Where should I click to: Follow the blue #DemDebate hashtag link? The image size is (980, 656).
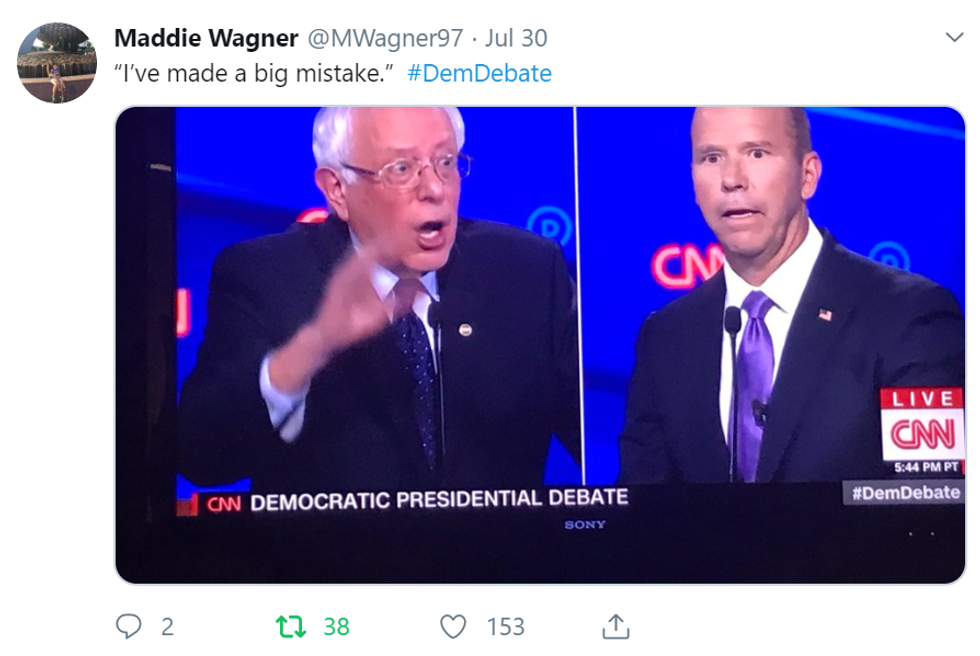point(479,74)
